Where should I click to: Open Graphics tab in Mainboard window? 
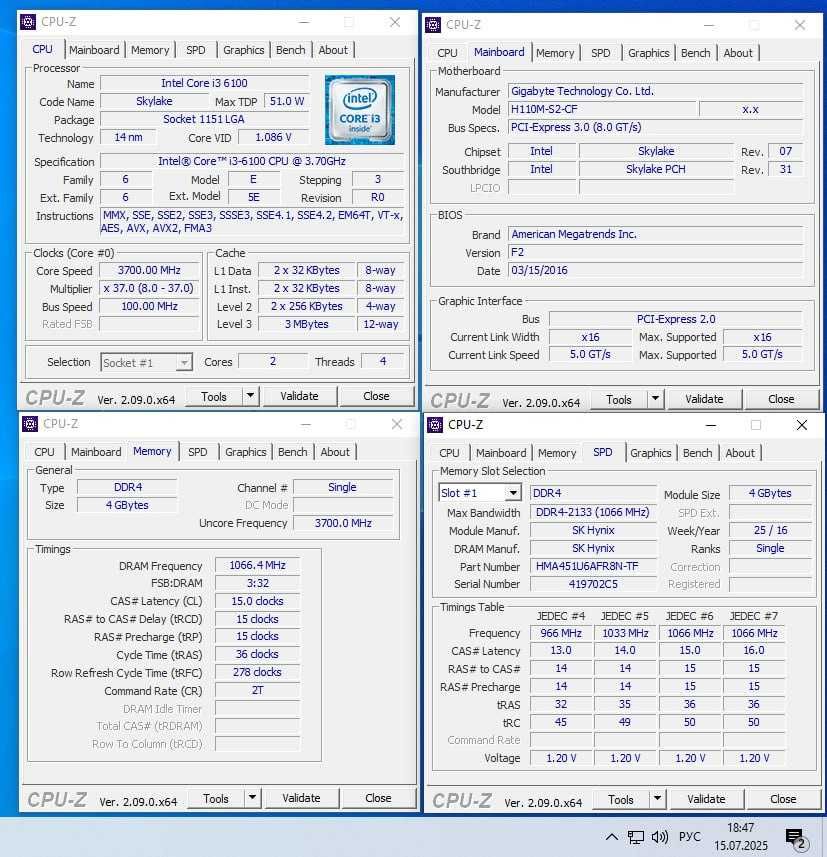[648, 53]
